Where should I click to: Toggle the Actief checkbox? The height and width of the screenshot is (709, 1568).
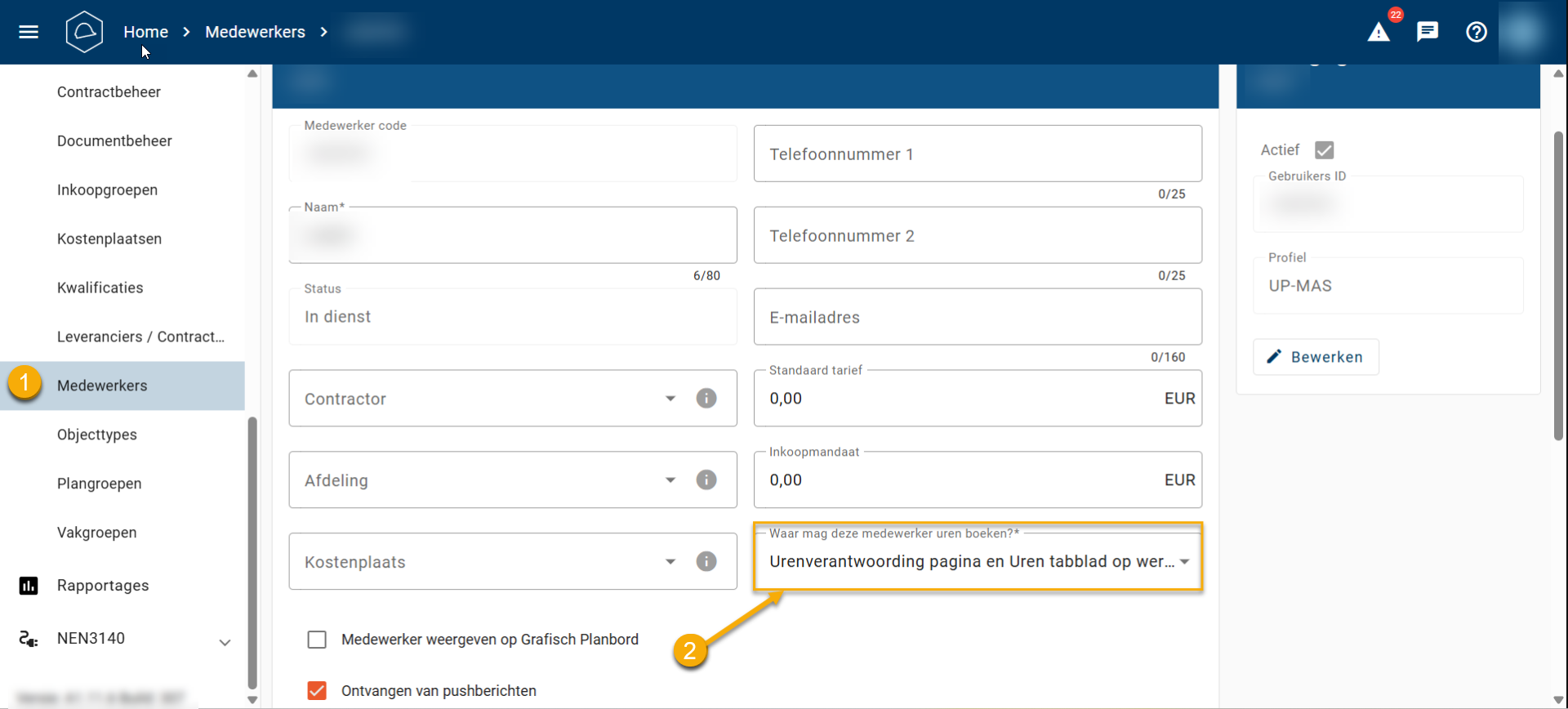pos(1325,150)
